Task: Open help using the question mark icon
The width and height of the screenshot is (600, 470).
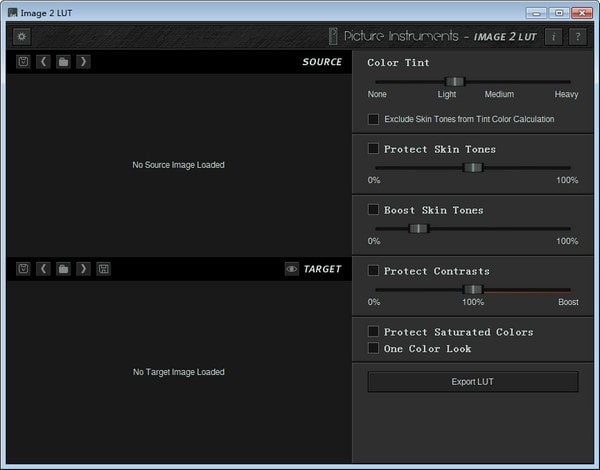Action: (x=577, y=36)
